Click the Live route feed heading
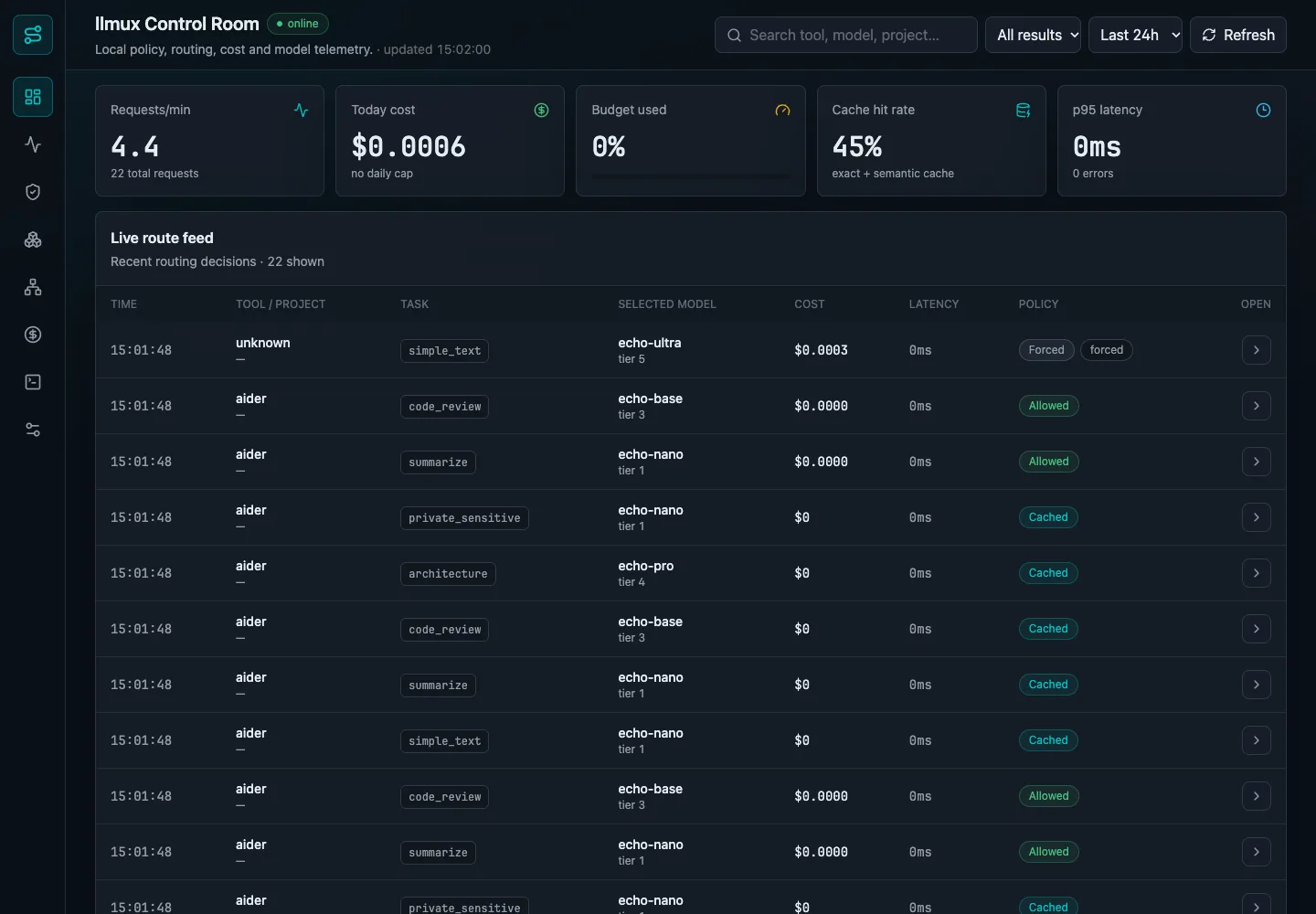1316x914 pixels. point(162,238)
